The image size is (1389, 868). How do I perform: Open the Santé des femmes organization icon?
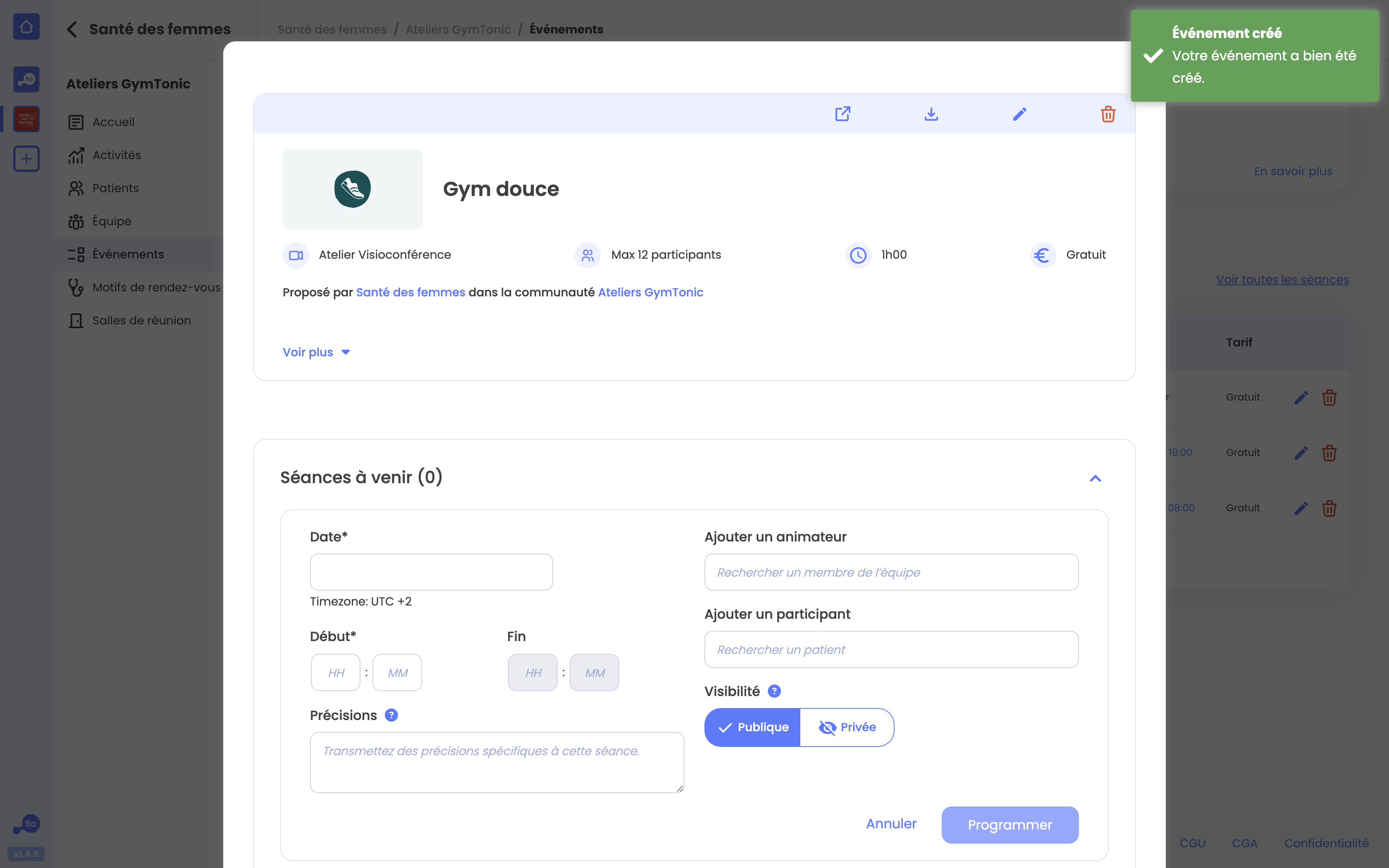pyautogui.click(x=26, y=119)
